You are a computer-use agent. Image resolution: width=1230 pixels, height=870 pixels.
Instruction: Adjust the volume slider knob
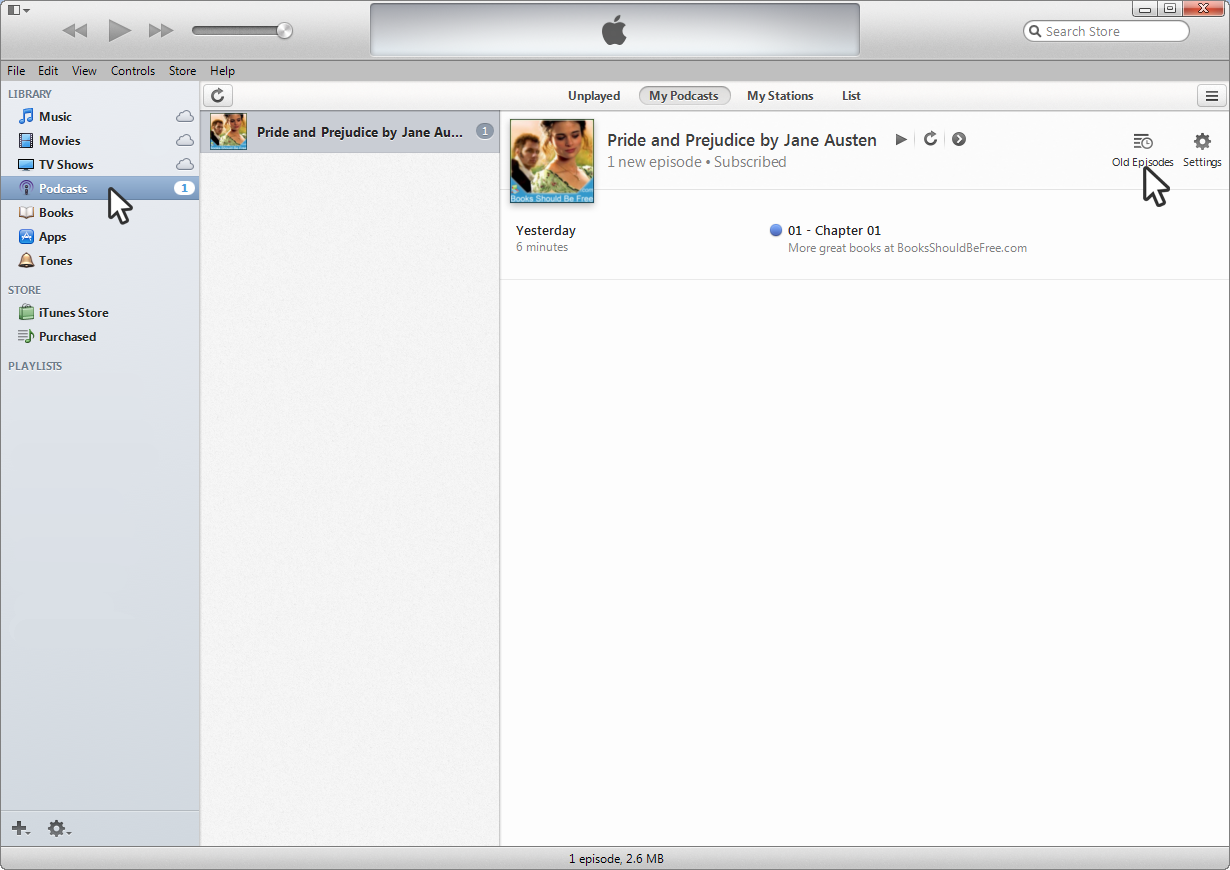[x=284, y=31]
